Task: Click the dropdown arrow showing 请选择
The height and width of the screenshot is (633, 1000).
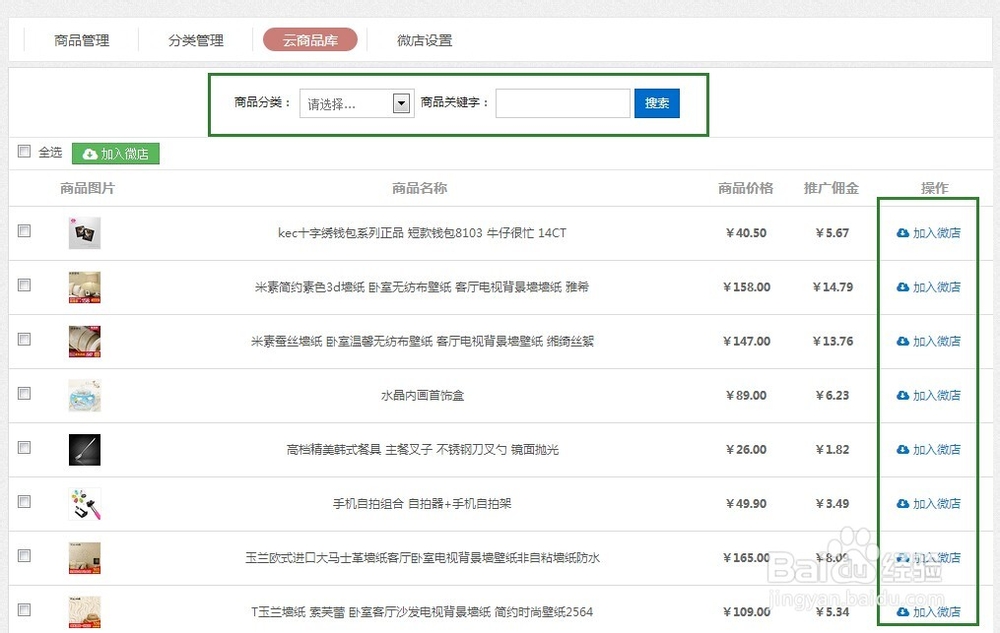Action: tap(400, 103)
